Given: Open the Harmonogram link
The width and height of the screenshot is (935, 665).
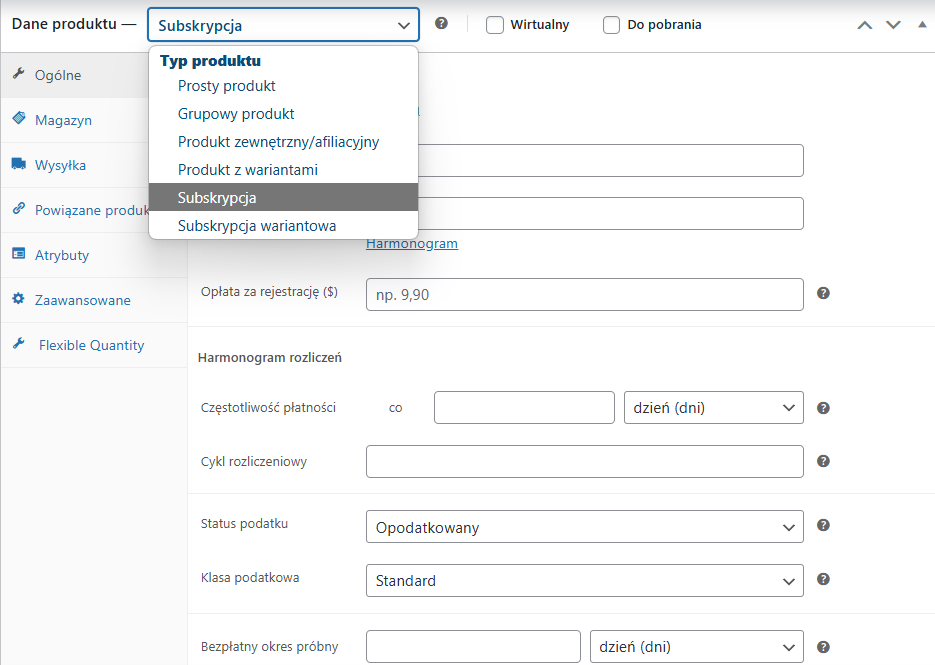Looking at the screenshot, I should 412,243.
